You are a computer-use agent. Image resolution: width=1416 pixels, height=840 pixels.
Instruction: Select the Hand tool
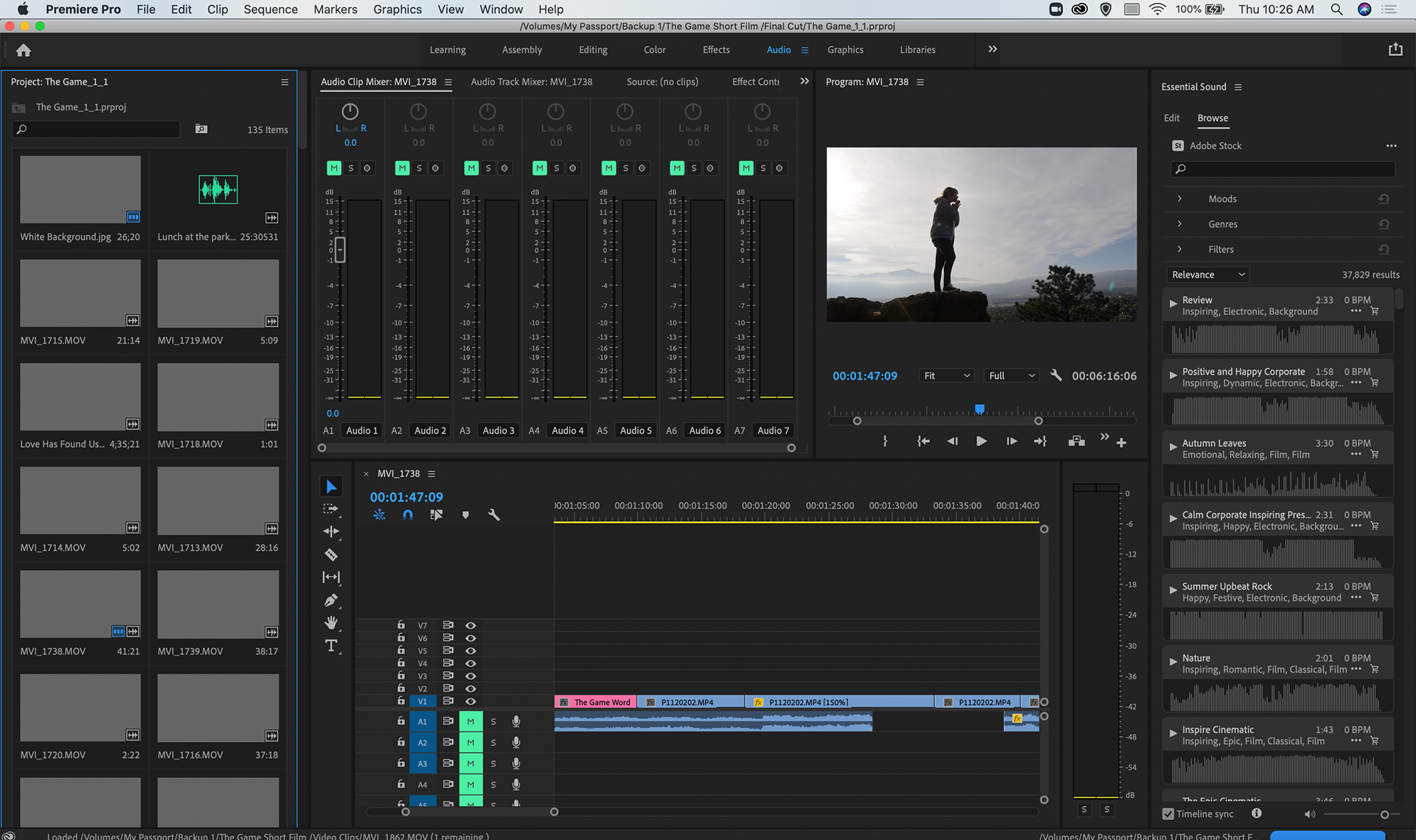click(x=331, y=623)
